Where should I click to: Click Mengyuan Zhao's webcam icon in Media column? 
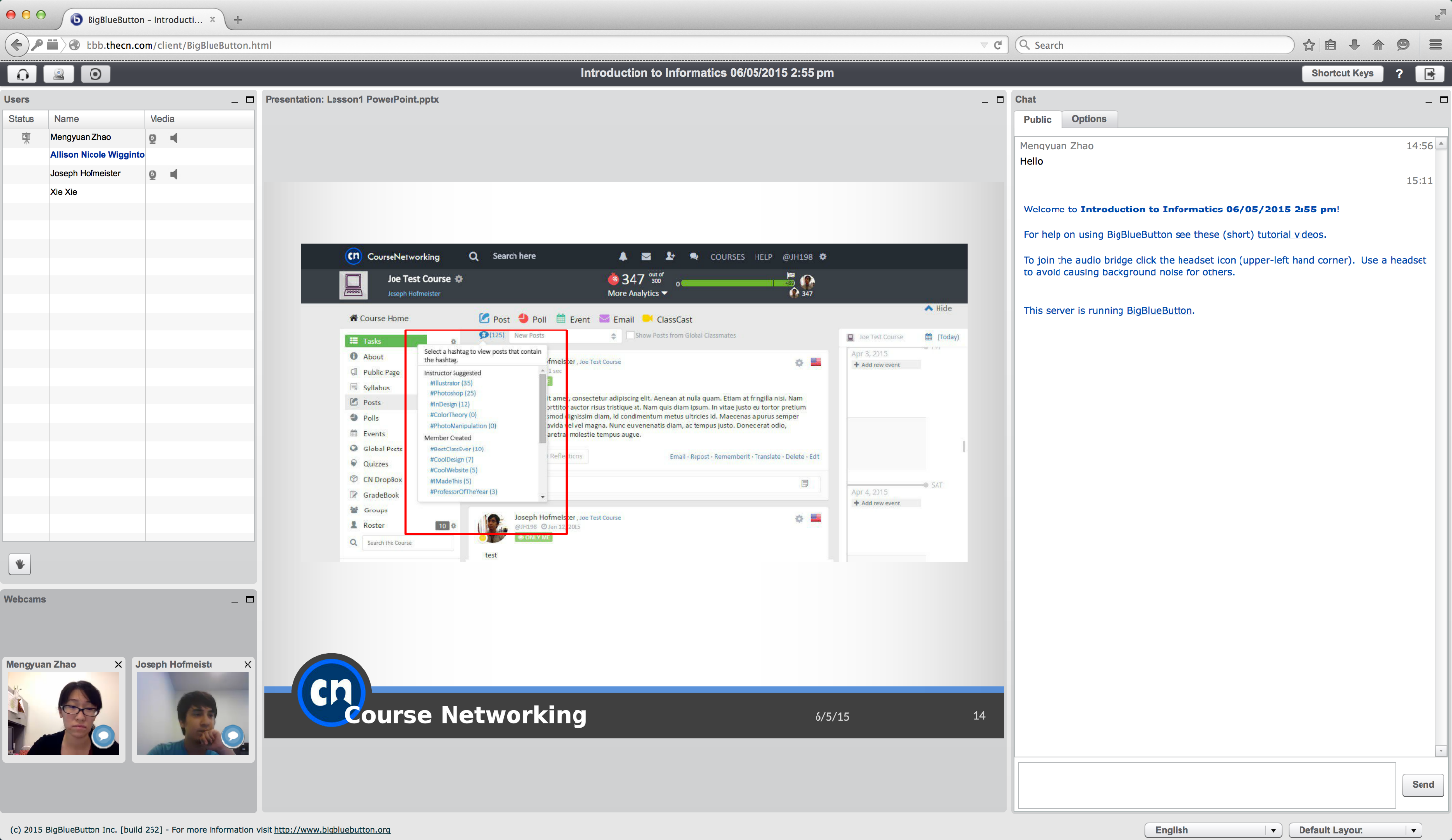click(x=152, y=138)
